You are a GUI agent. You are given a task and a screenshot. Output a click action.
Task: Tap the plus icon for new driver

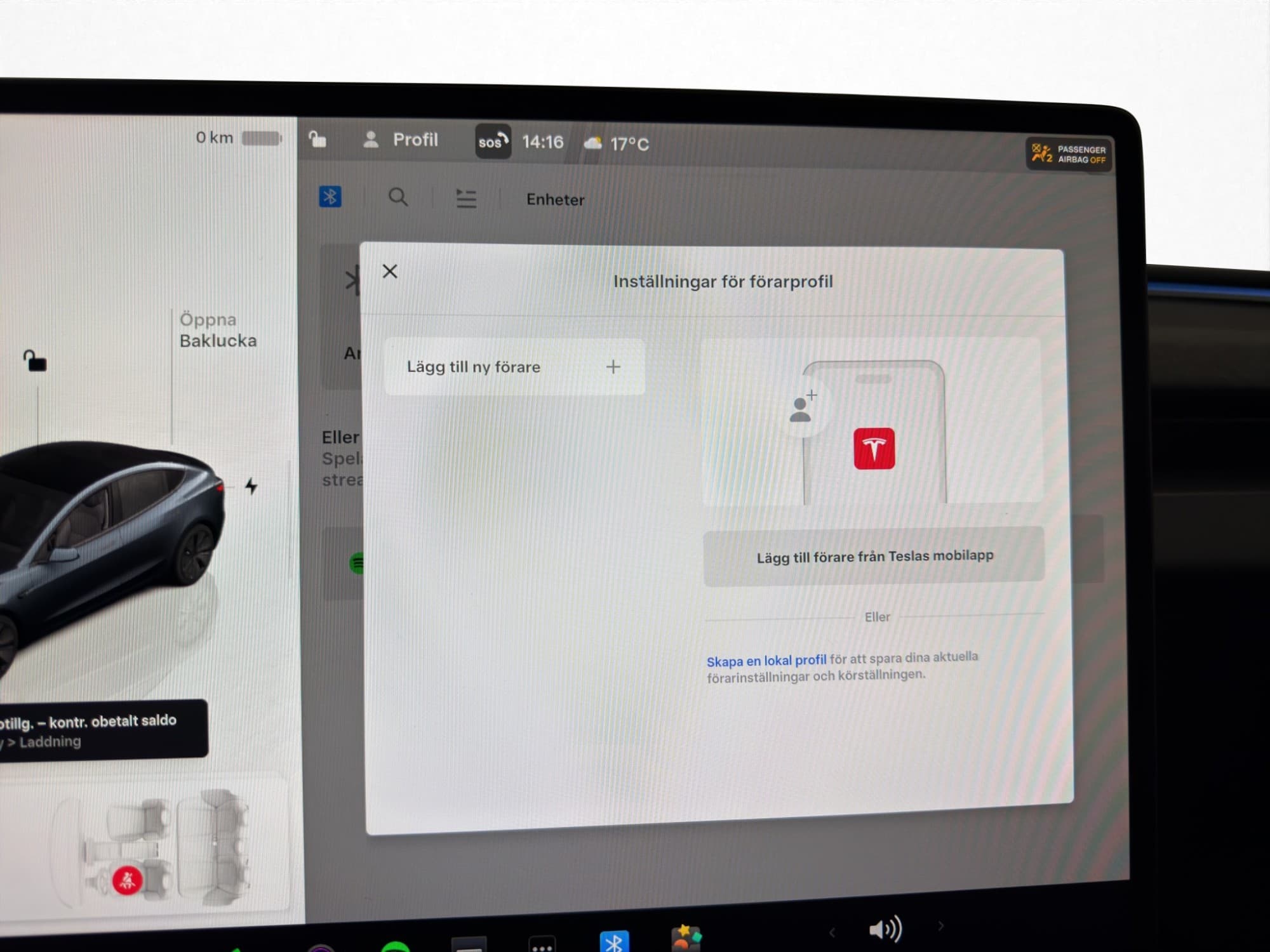point(613,367)
